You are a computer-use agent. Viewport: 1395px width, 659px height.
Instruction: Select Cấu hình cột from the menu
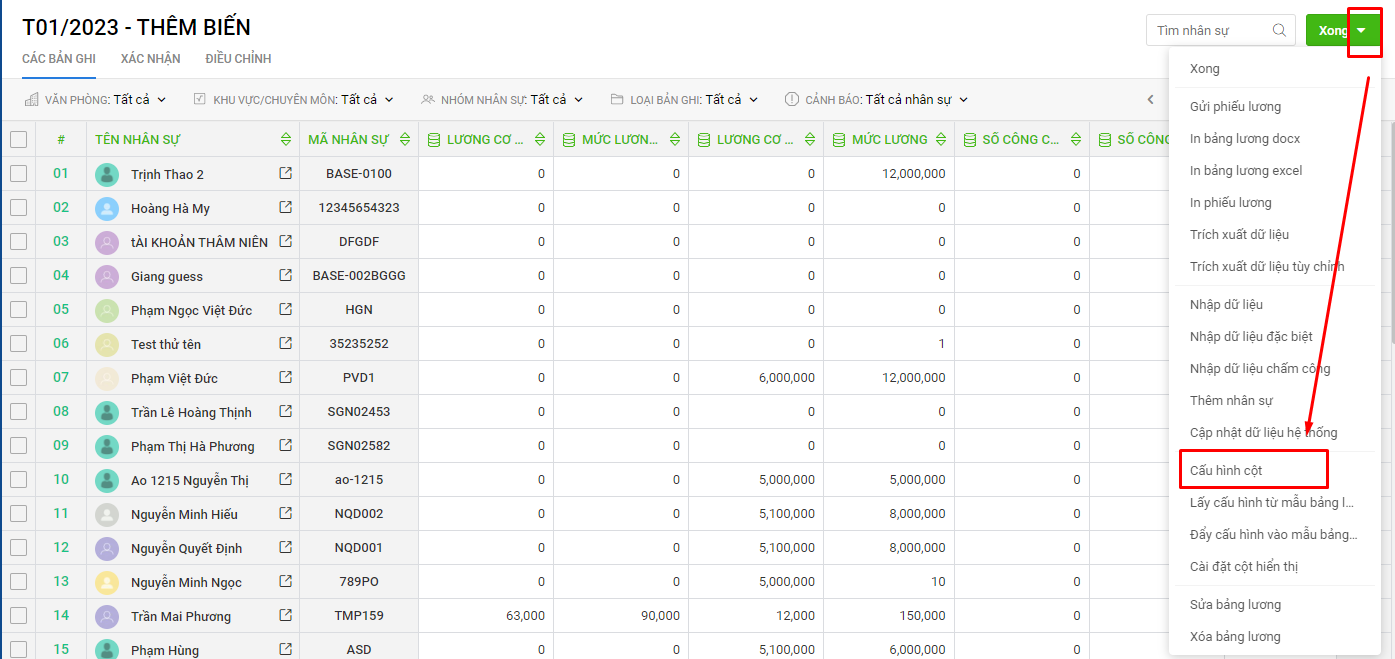tap(1225, 468)
